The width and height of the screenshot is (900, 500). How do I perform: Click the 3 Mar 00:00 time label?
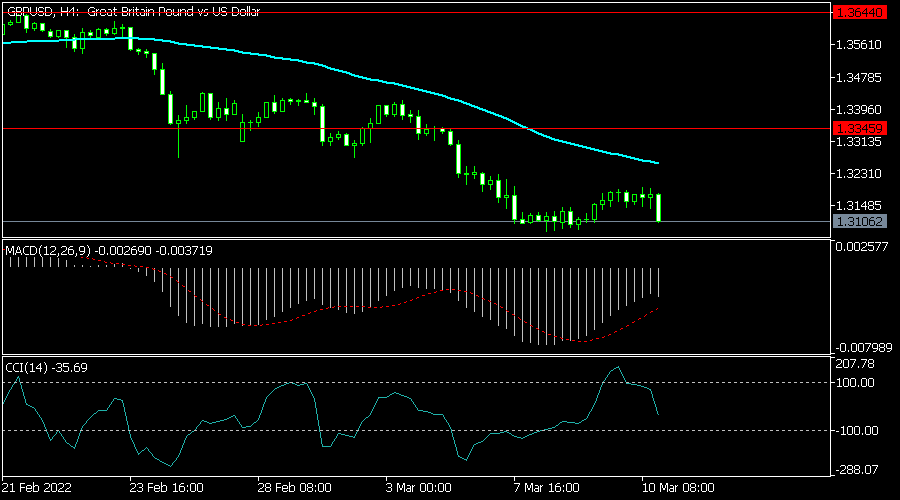pyautogui.click(x=418, y=488)
